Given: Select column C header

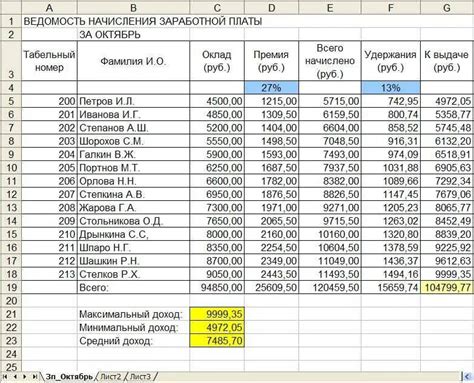Looking at the screenshot, I should [217, 7].
